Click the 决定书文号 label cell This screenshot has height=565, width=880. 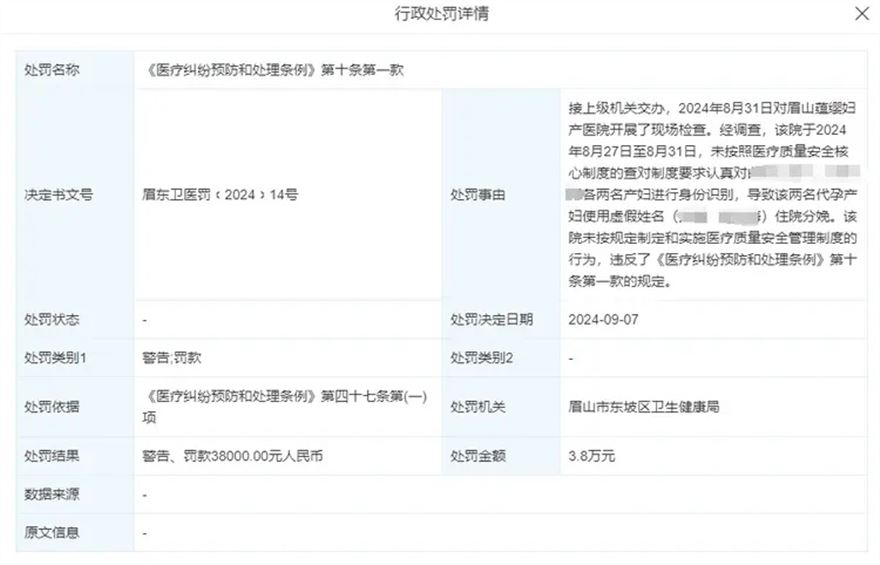pos(58,195)
